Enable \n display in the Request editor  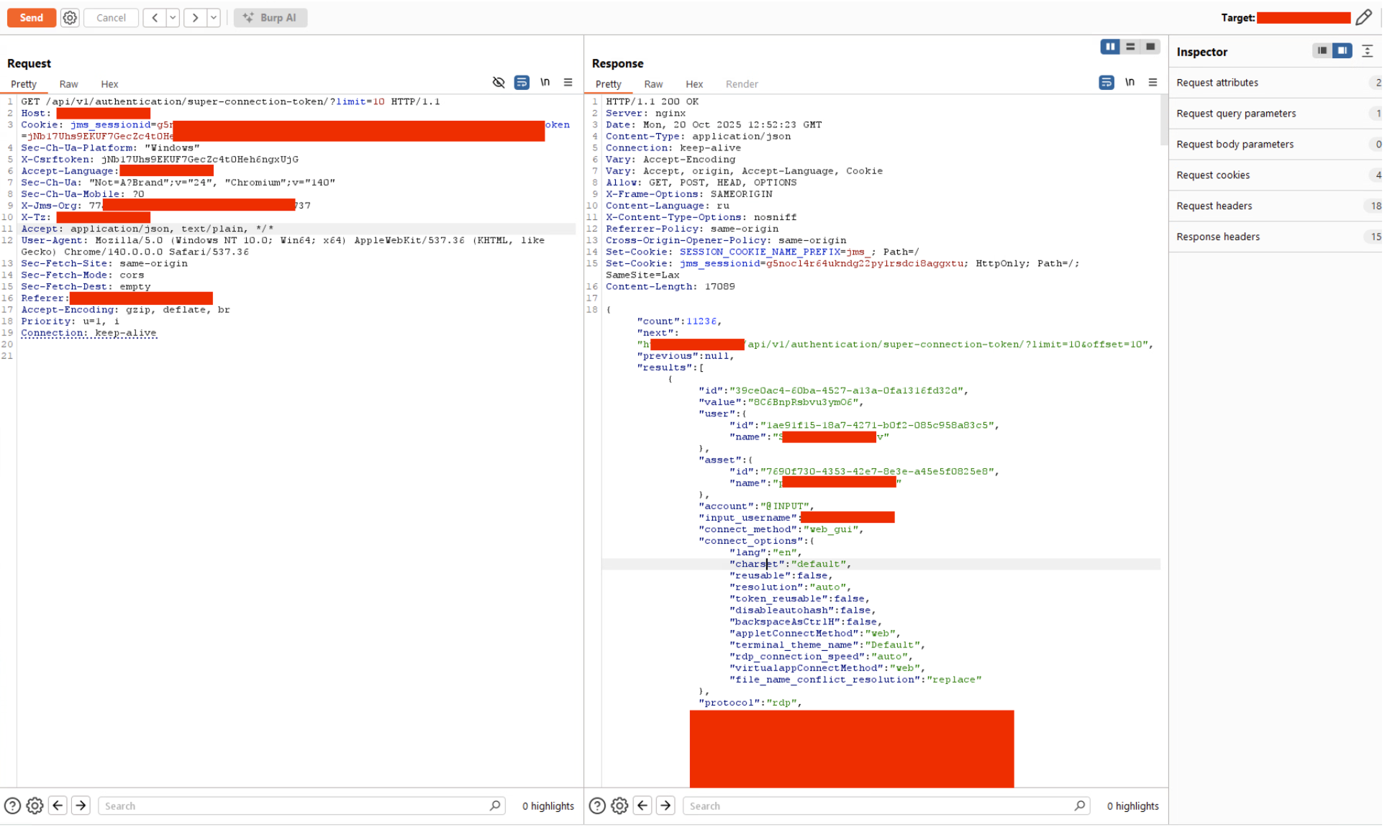click(545, 82)
